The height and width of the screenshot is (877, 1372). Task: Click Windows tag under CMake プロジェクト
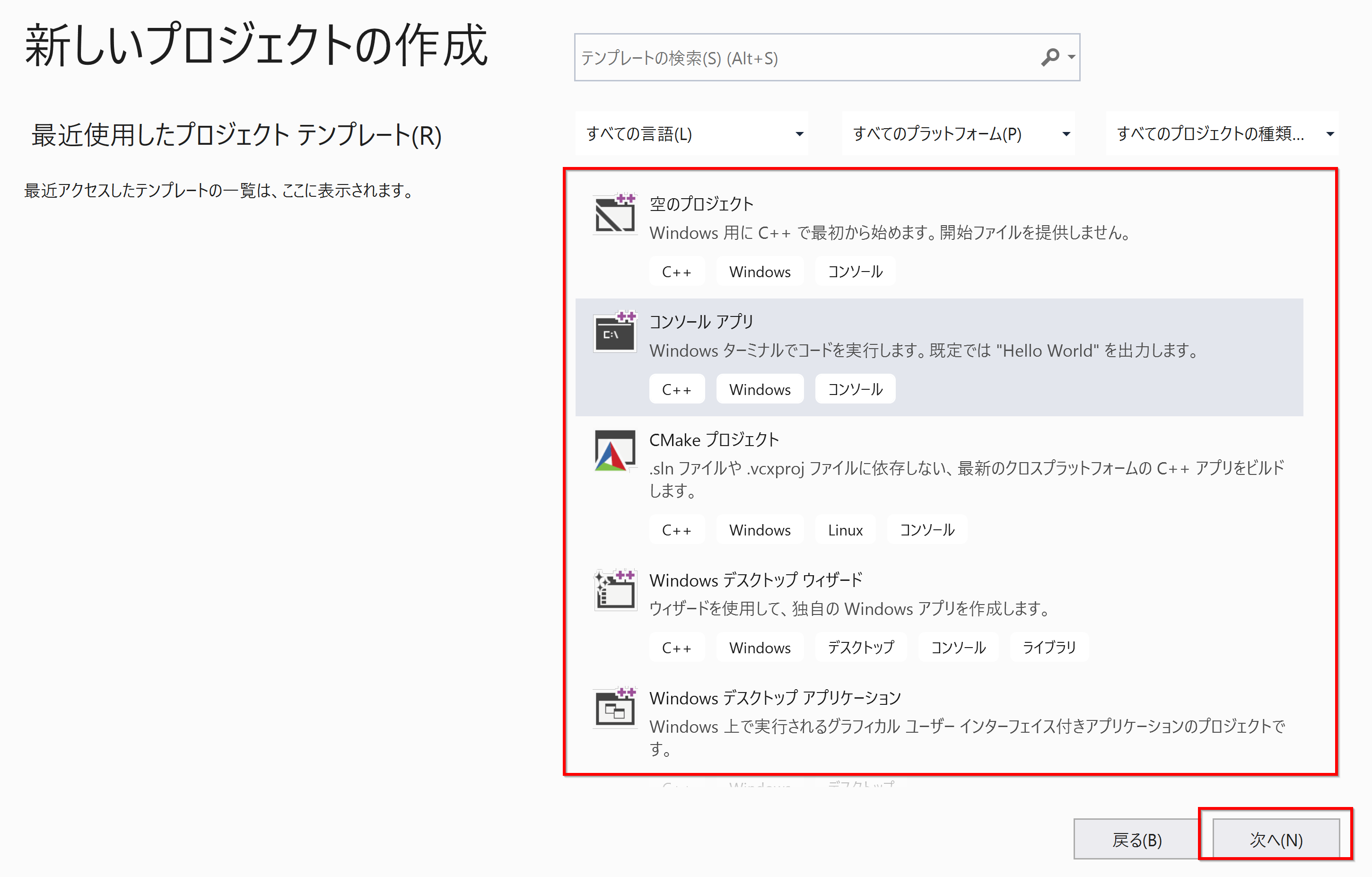coord(760,529)
